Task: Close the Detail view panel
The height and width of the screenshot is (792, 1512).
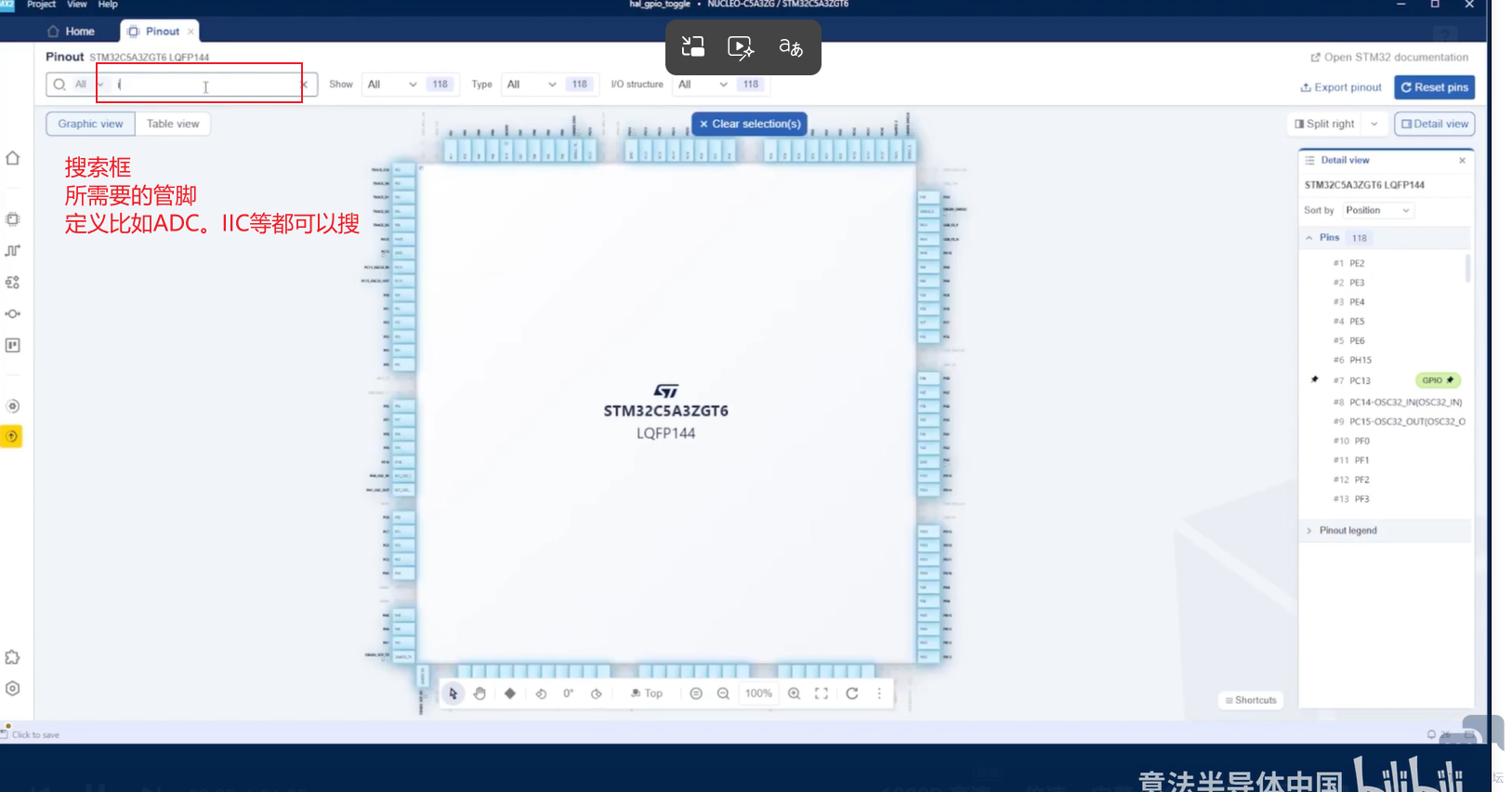Action: click(1462, 161)
